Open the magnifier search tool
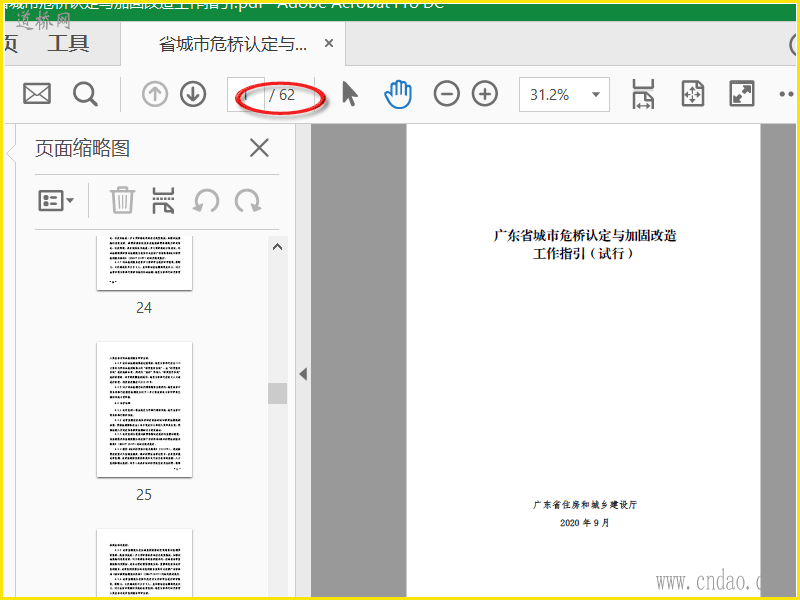 click(85, 94)
